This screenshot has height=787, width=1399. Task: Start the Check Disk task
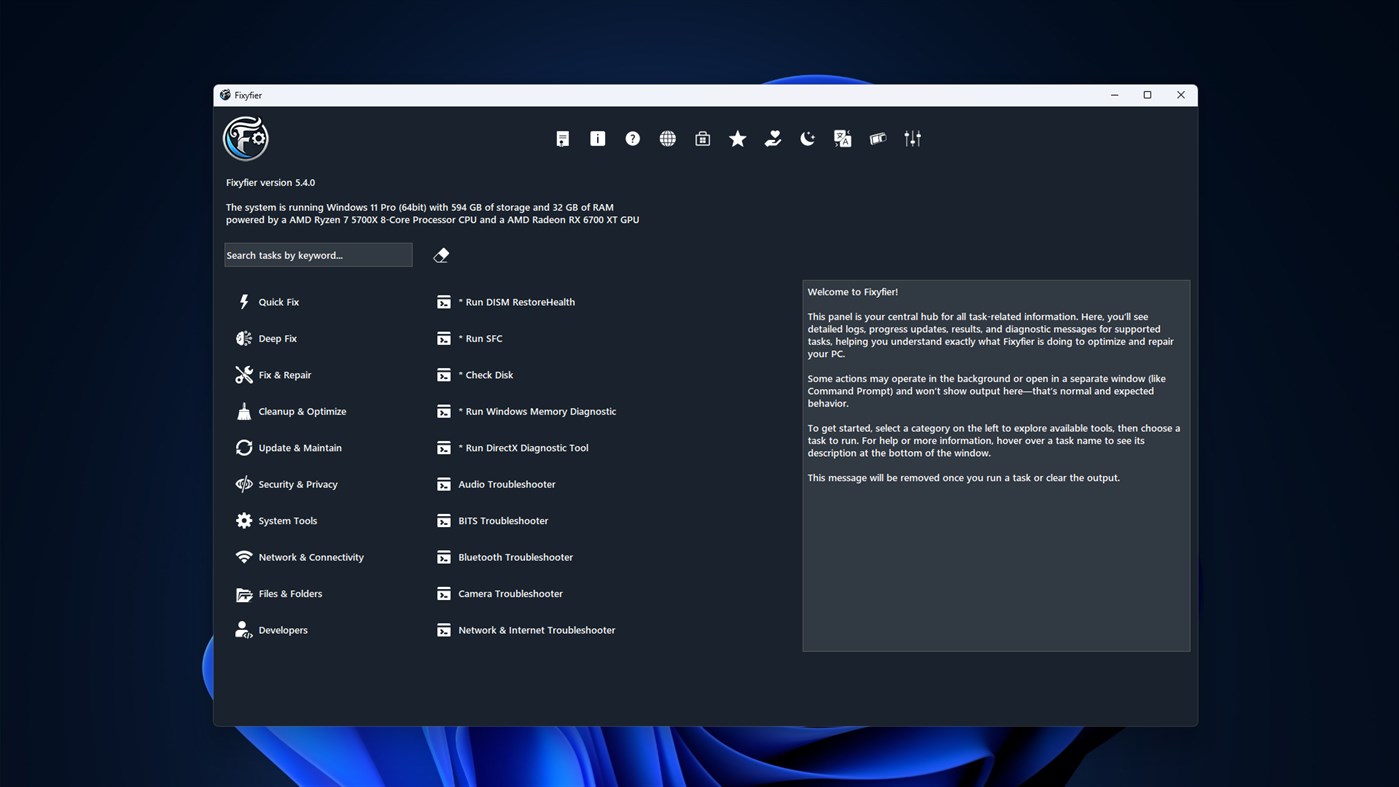click(x=475, y=375)
